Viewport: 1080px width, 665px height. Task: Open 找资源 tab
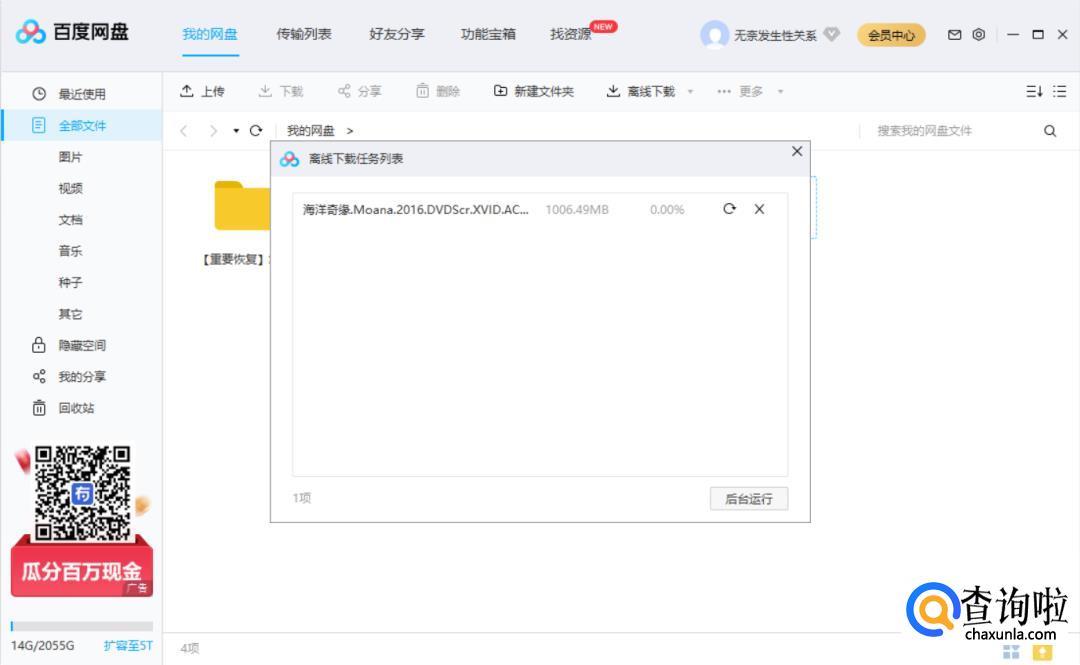[571, 34]
